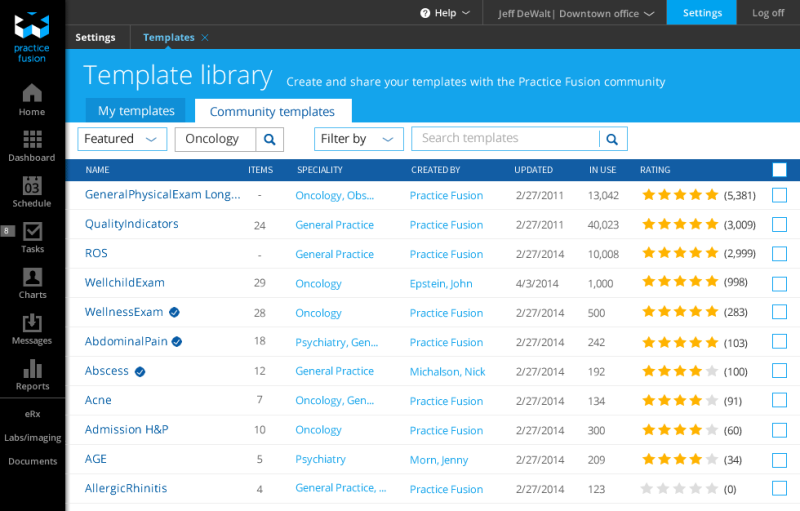Check the AbdominalPain row checkbox
This screenshot has height=511, width=800.
pyautogui.click(x=780, y=341)
